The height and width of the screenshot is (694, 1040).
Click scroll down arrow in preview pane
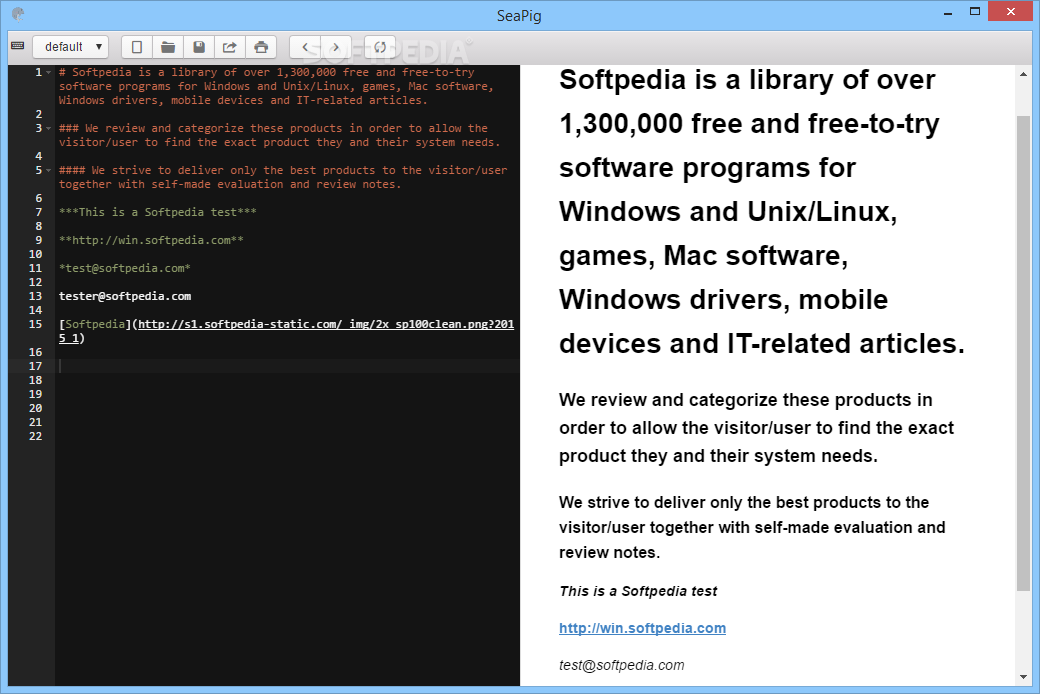[x=1023, y=677]
